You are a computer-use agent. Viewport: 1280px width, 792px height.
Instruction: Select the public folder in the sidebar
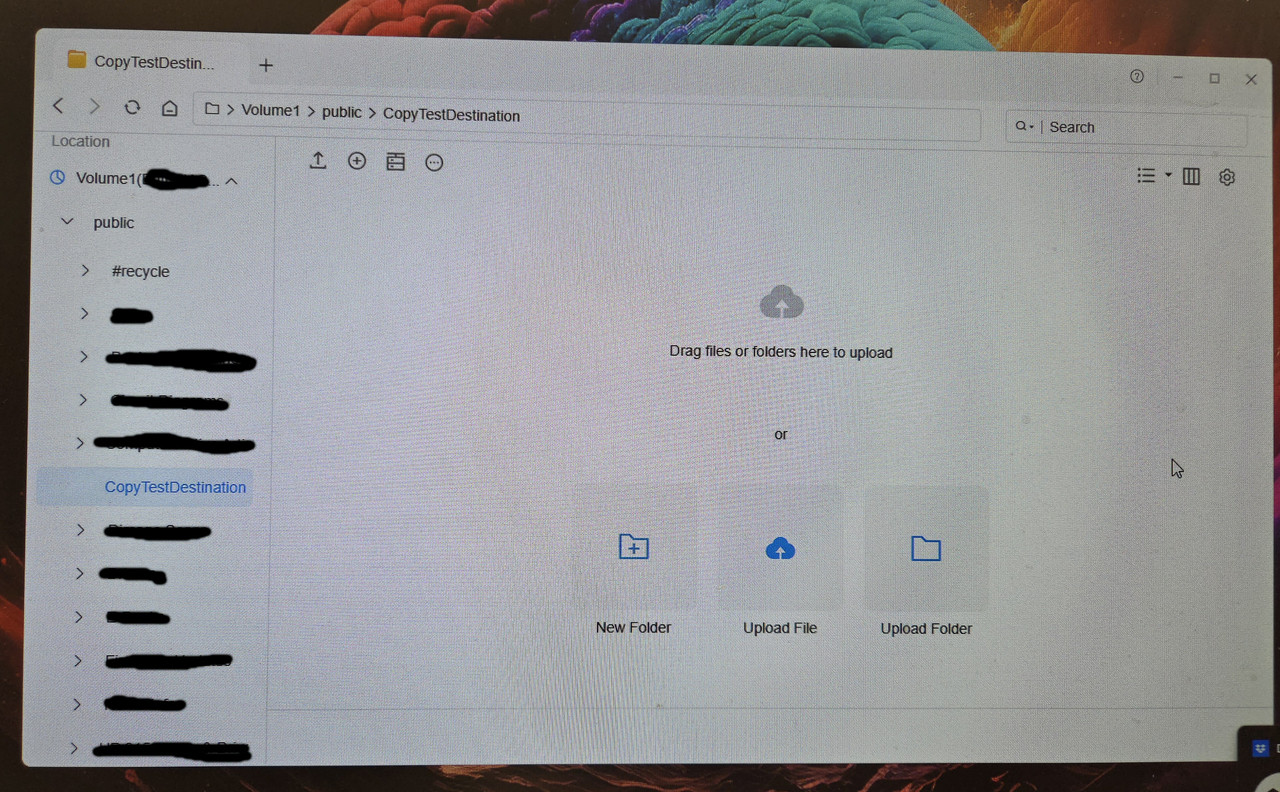pyautogui.click(x=114, y=223)
